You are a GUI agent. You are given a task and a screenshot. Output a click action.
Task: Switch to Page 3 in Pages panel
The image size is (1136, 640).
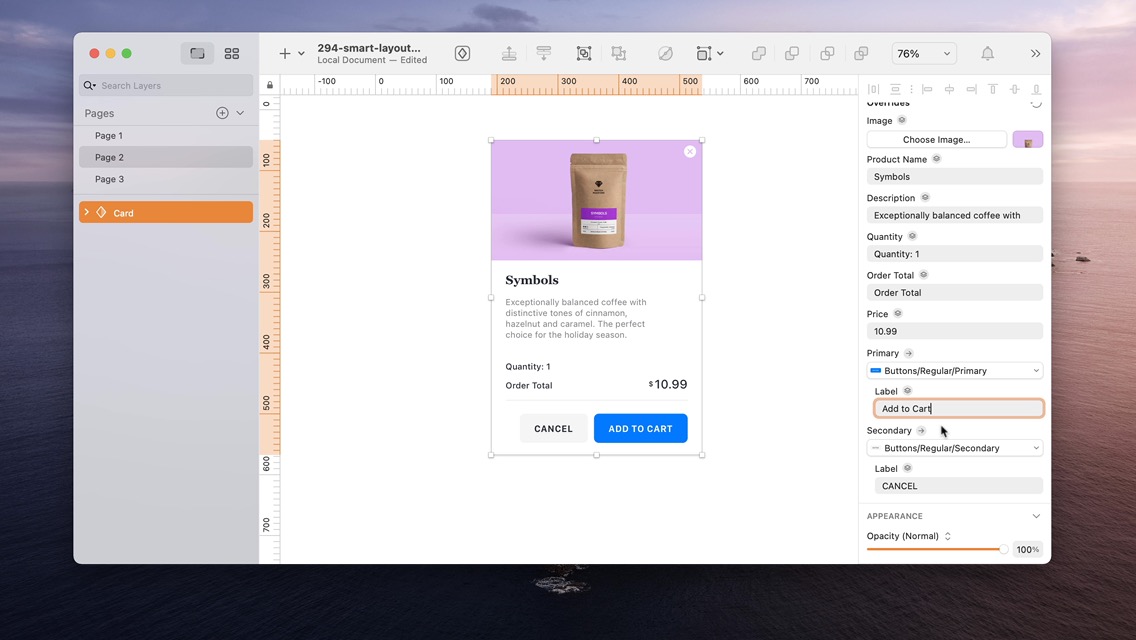pos(109,179)
